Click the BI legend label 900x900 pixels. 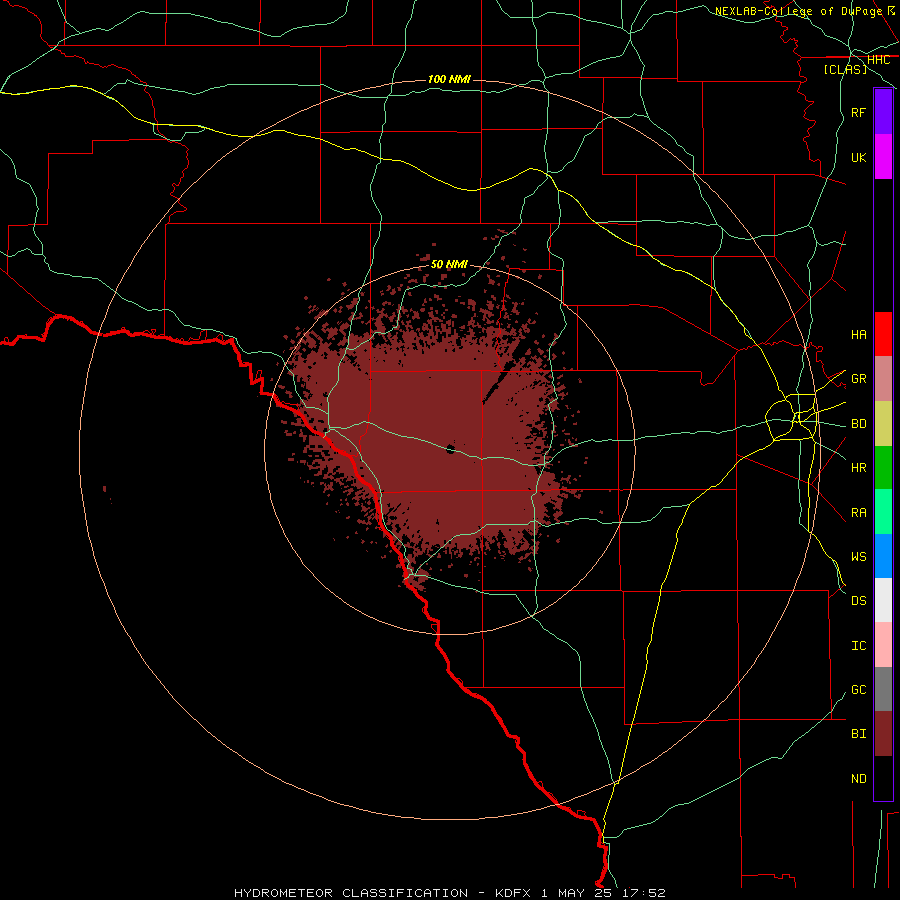858,734
